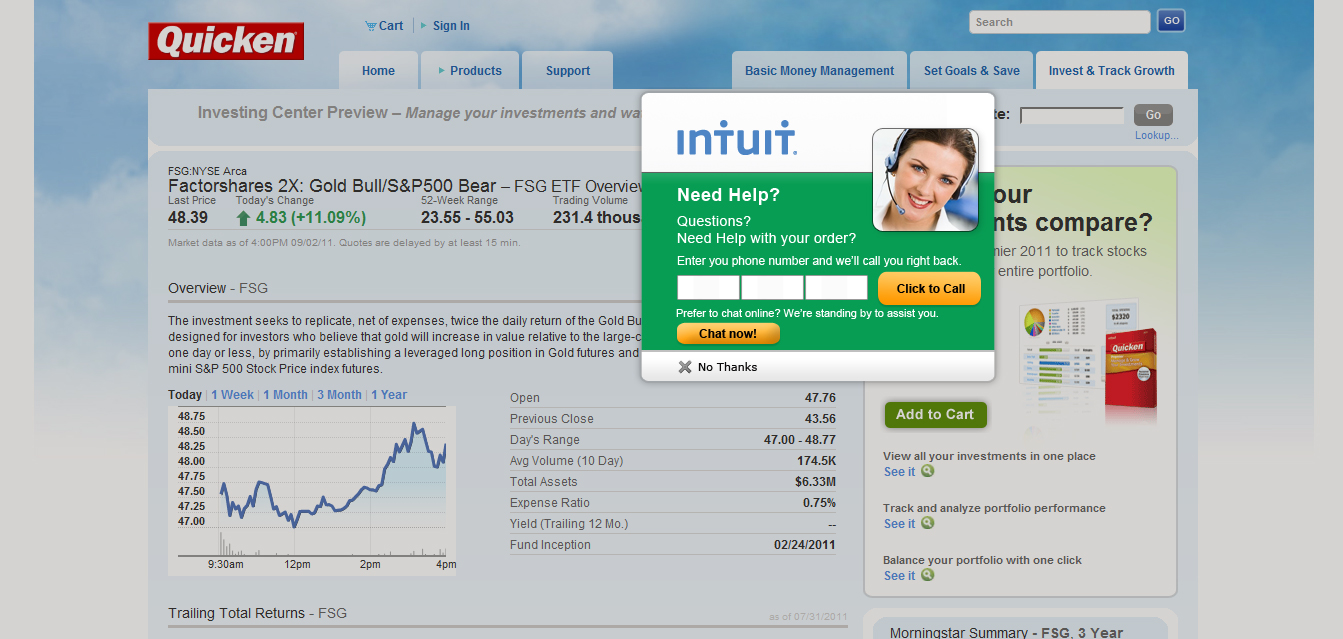This screenshot has height=639, width=1343.
Task: Click the Search input field
Action: point(1059,22)
